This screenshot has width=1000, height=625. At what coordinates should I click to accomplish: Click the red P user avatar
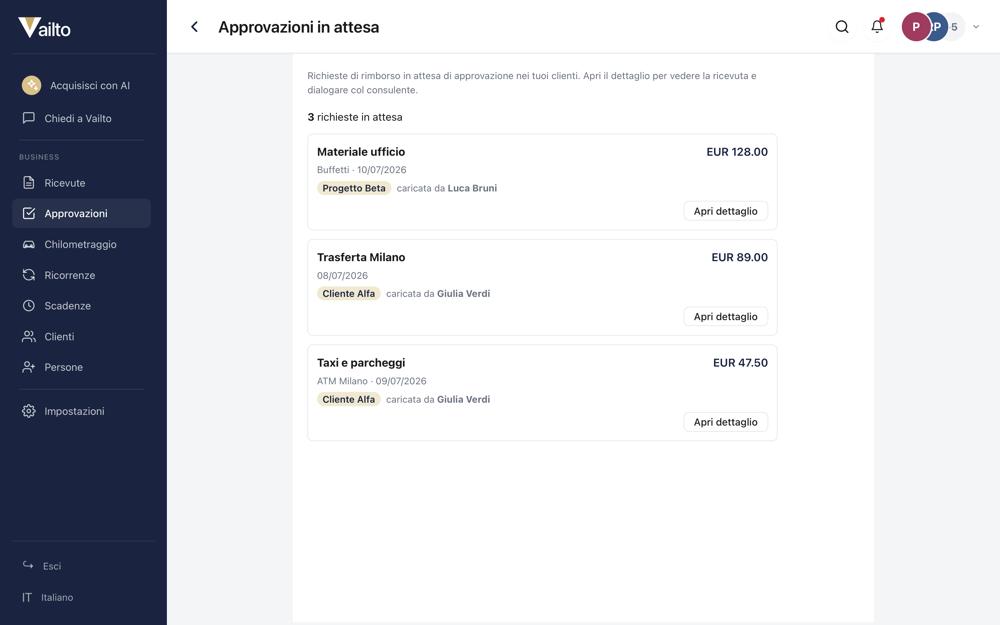[915, 27]
